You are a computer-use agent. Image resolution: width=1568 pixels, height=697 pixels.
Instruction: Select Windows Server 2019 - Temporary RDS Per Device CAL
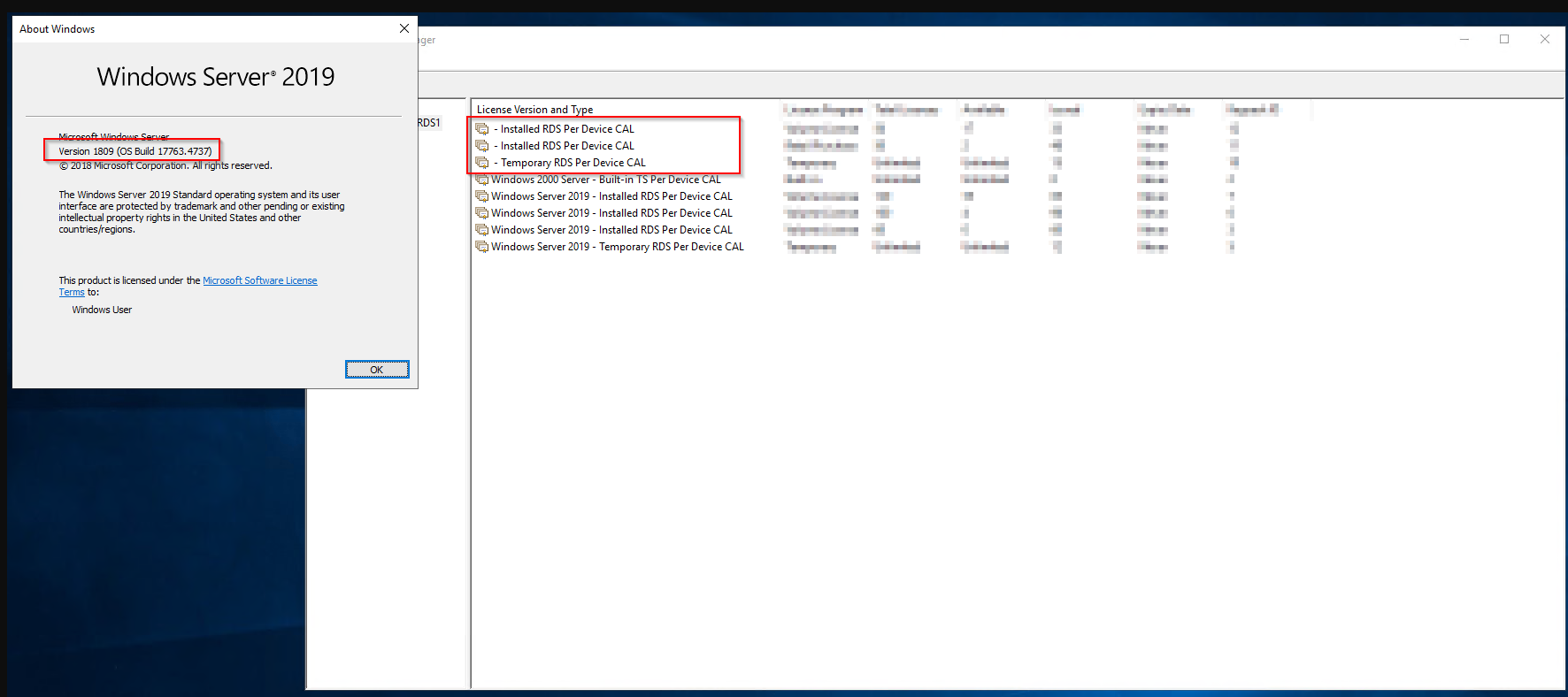(618, 247)
